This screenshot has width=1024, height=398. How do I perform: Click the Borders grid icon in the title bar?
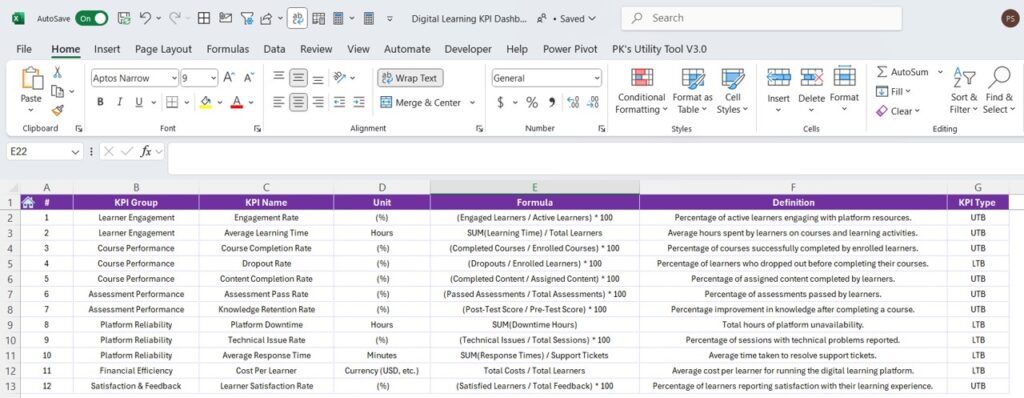pos(204,18)
